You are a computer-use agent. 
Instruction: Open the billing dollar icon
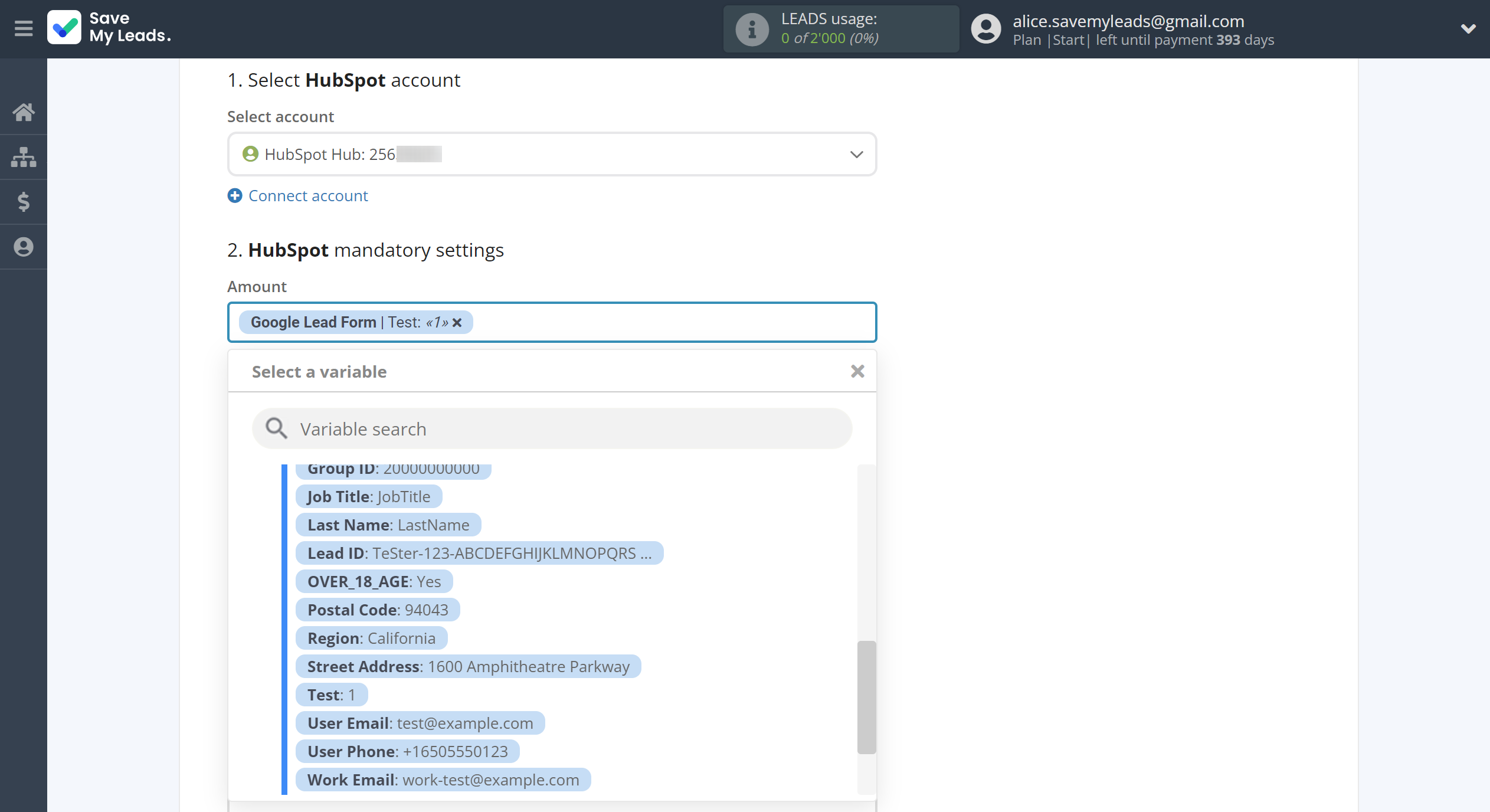[x=24, y=202]
